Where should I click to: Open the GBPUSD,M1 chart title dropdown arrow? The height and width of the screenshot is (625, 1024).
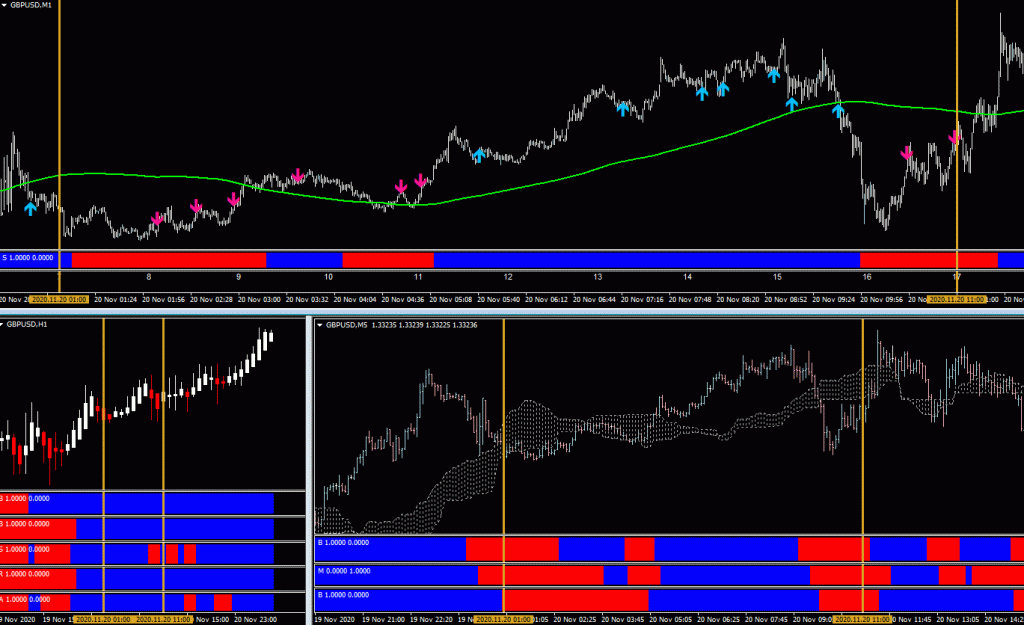[x=4, y=5]
